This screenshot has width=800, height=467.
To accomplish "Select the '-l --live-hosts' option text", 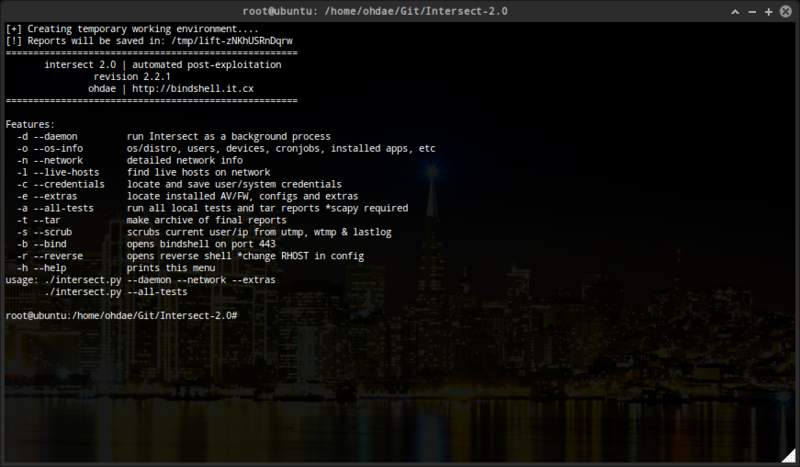I will (x=58, y=173).
